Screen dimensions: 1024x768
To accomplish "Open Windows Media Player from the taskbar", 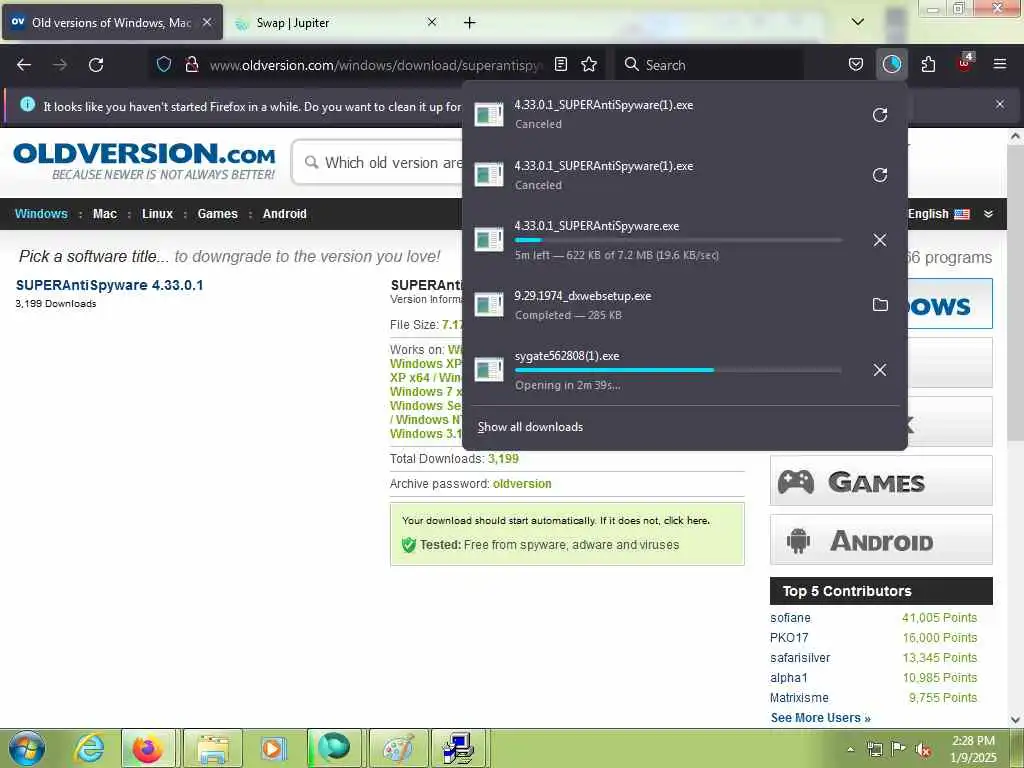I will (274, 748).
